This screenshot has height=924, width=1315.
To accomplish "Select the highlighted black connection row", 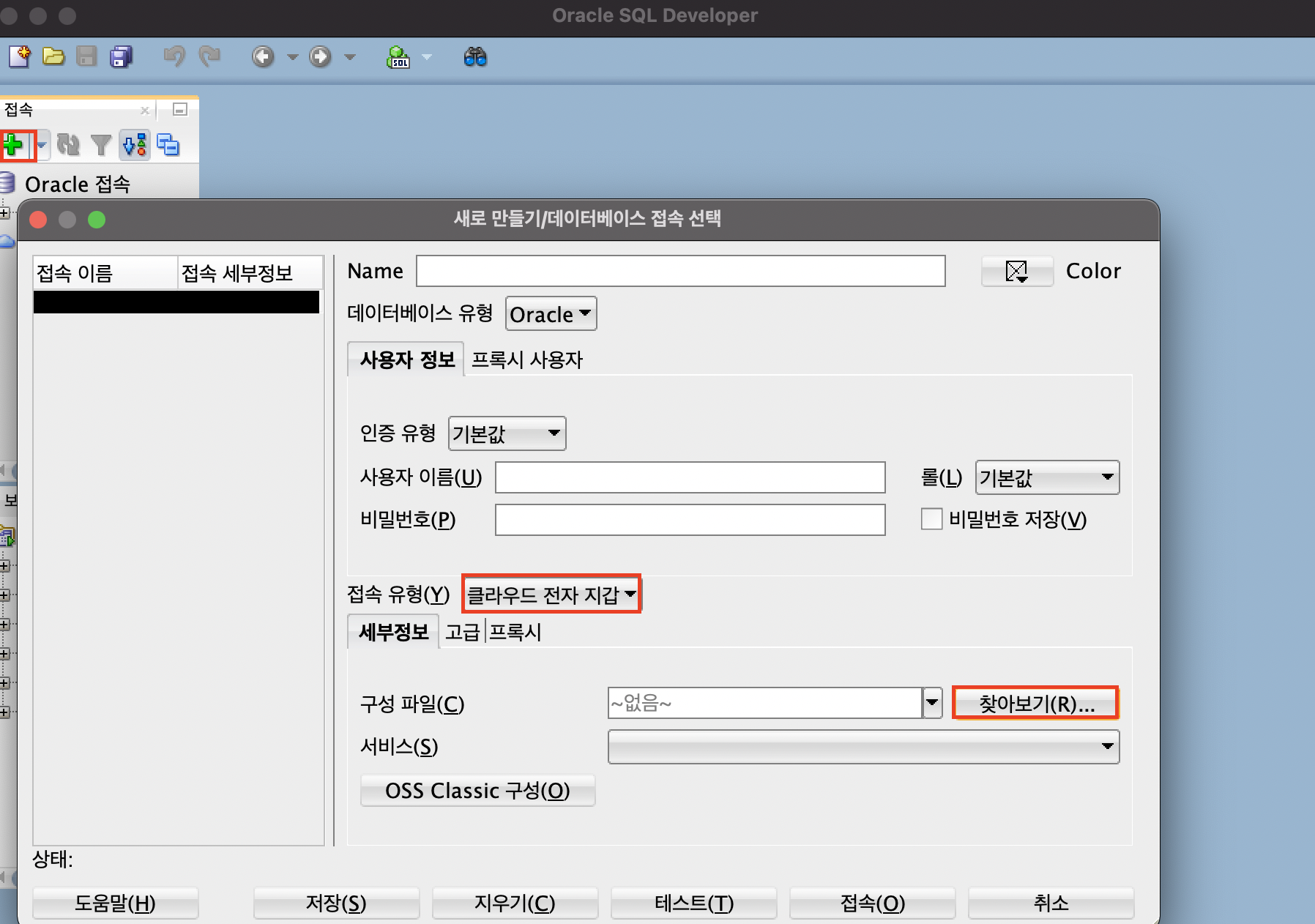I will 176,302.
